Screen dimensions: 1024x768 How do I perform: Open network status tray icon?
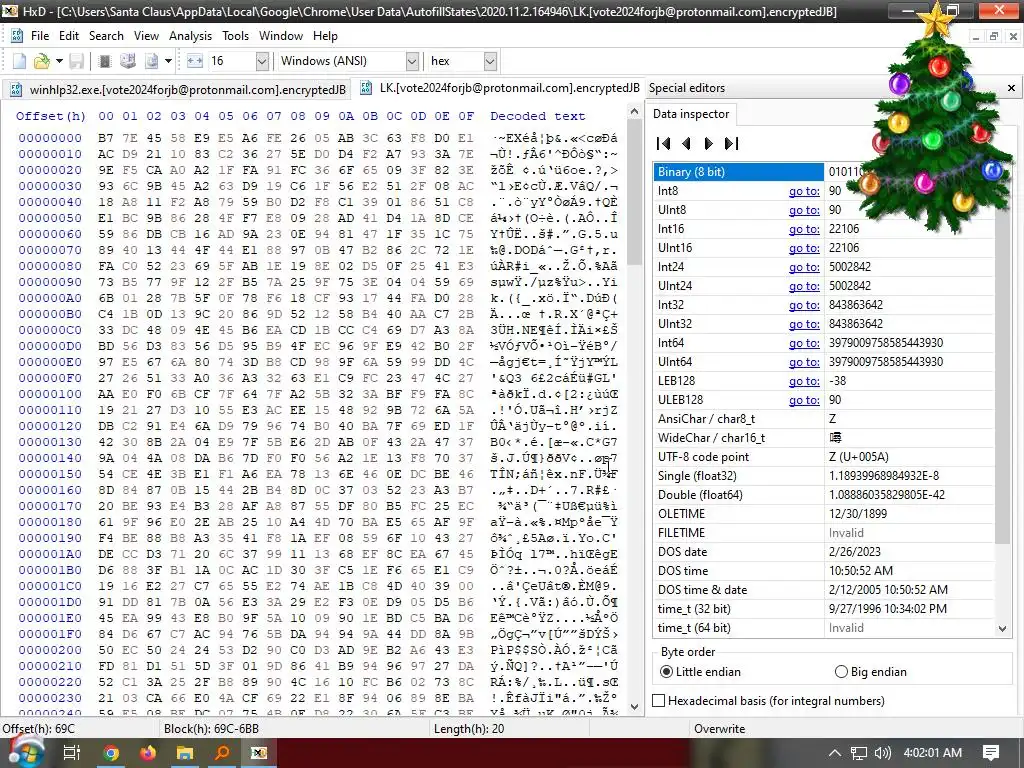859,753
